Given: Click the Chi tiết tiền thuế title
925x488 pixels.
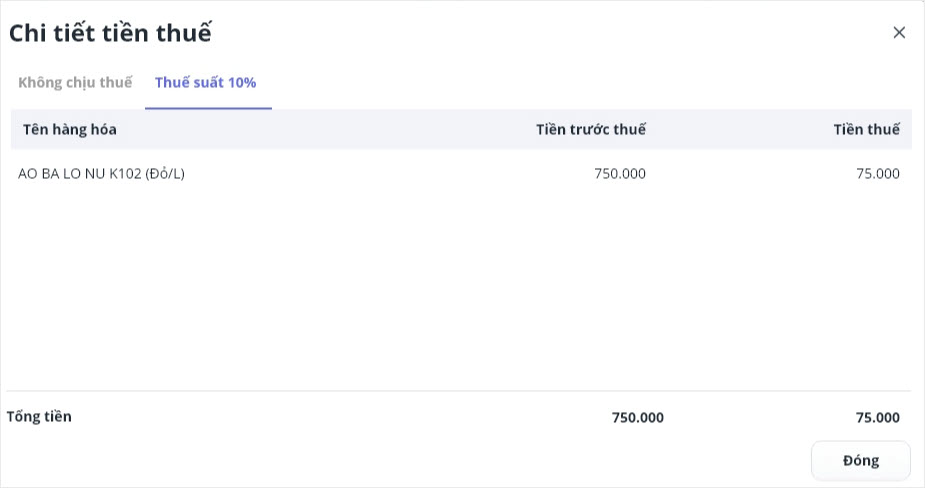Looking at the screenshot, I should [x=110, y=32].
